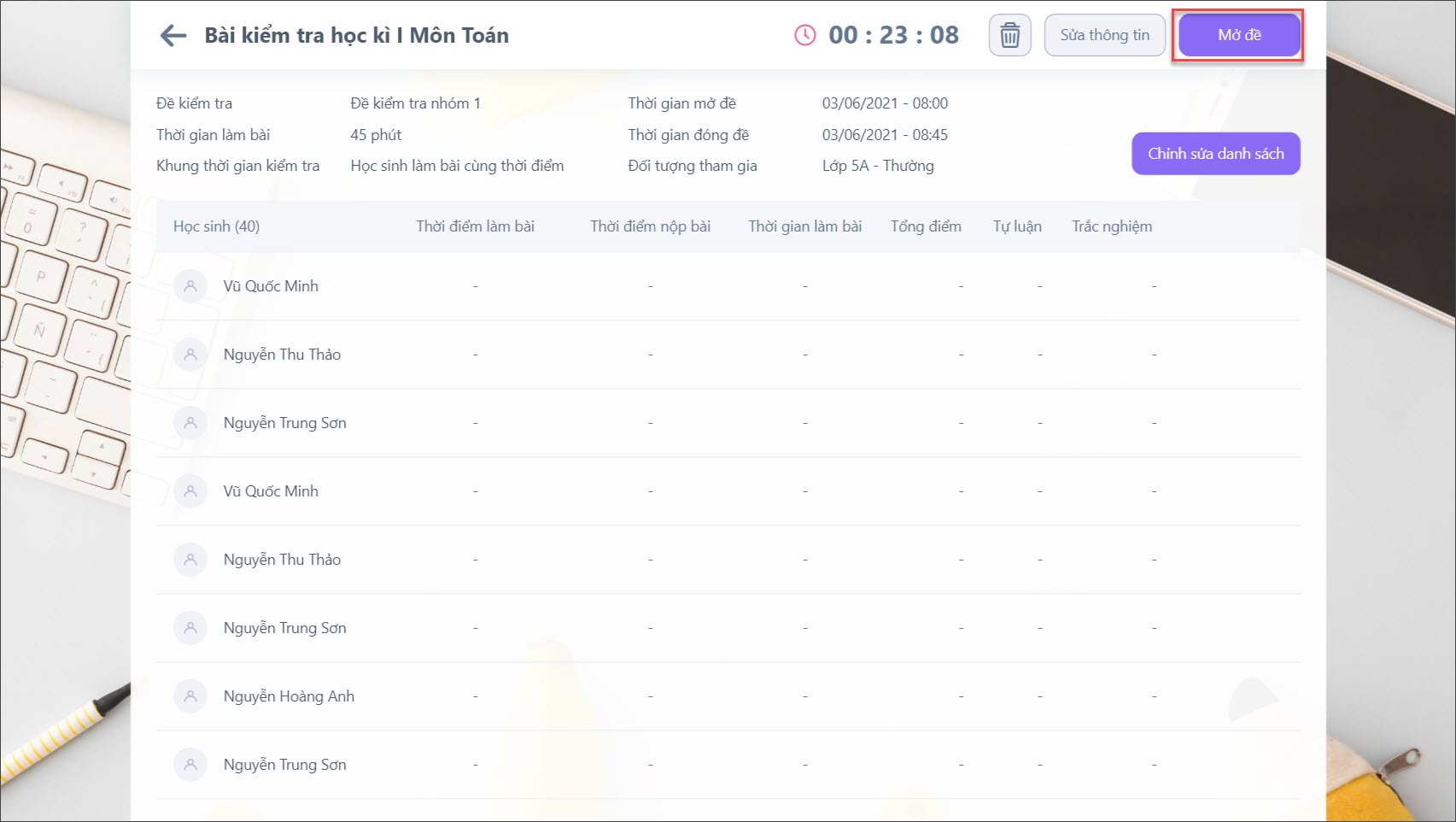
Task: Click opening time '03/06/2021 - 08:00'
Action: tap(885, 103)
